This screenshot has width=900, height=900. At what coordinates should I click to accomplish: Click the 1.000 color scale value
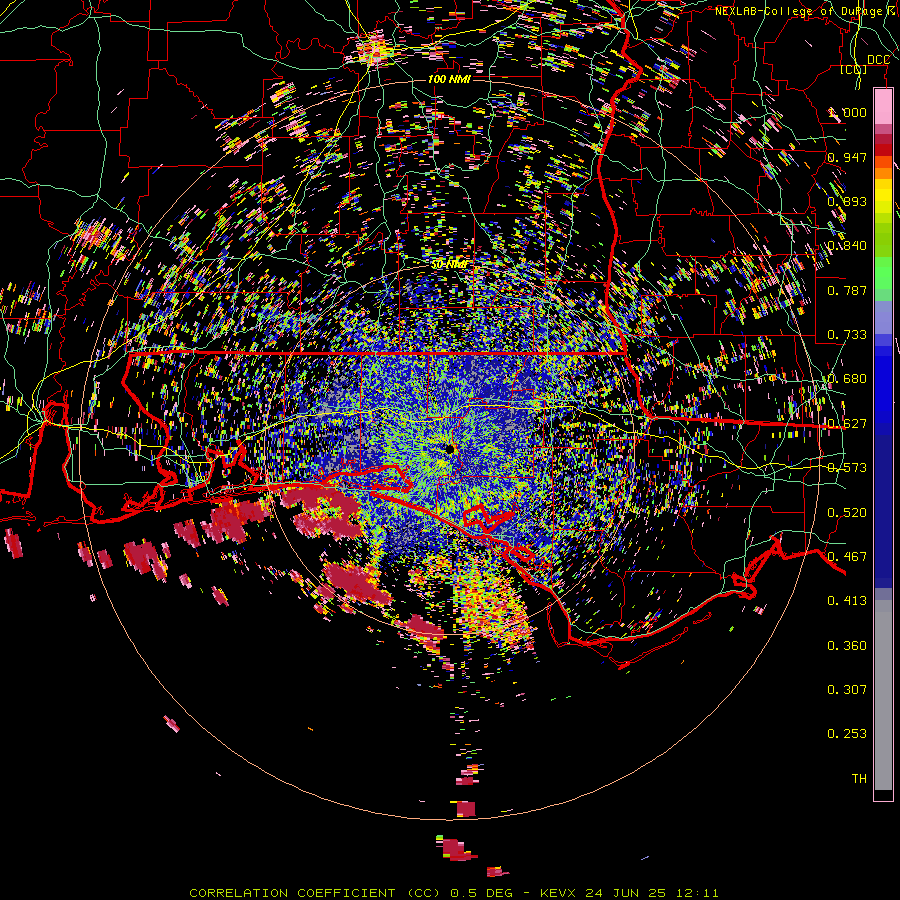click(847, 112)
